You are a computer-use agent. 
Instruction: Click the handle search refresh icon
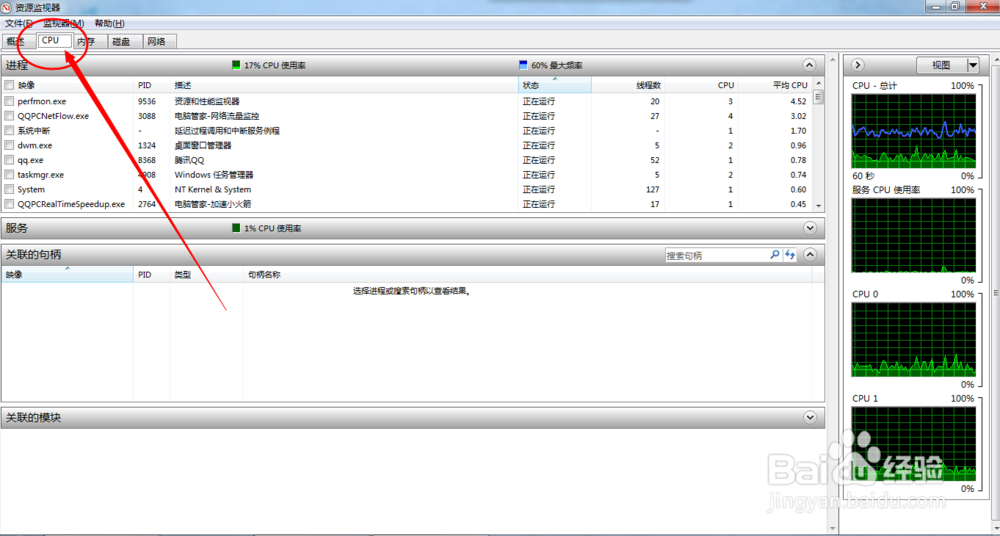pos(790,255)
